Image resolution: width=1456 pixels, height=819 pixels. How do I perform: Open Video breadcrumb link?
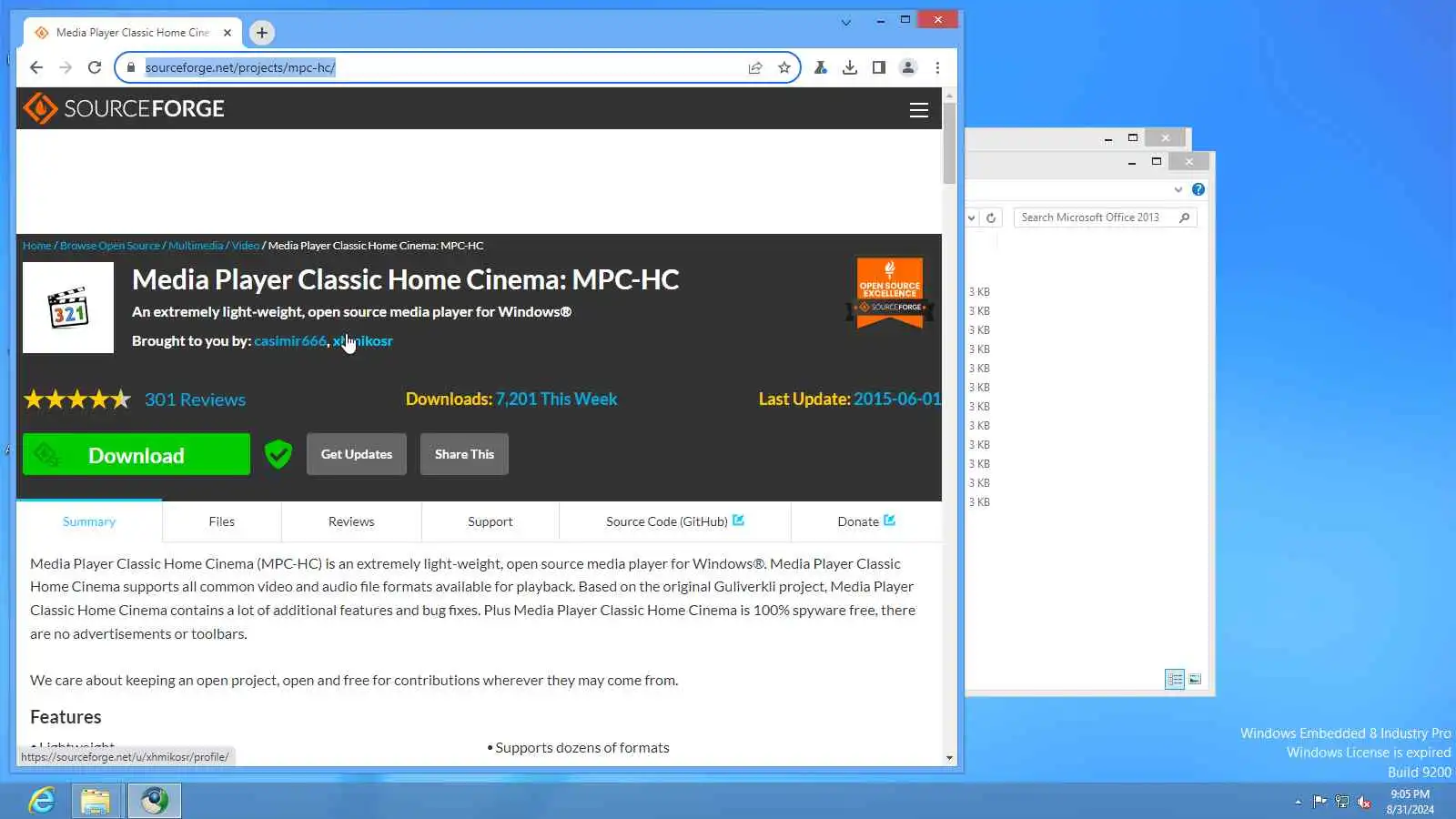tap(246, 246)
